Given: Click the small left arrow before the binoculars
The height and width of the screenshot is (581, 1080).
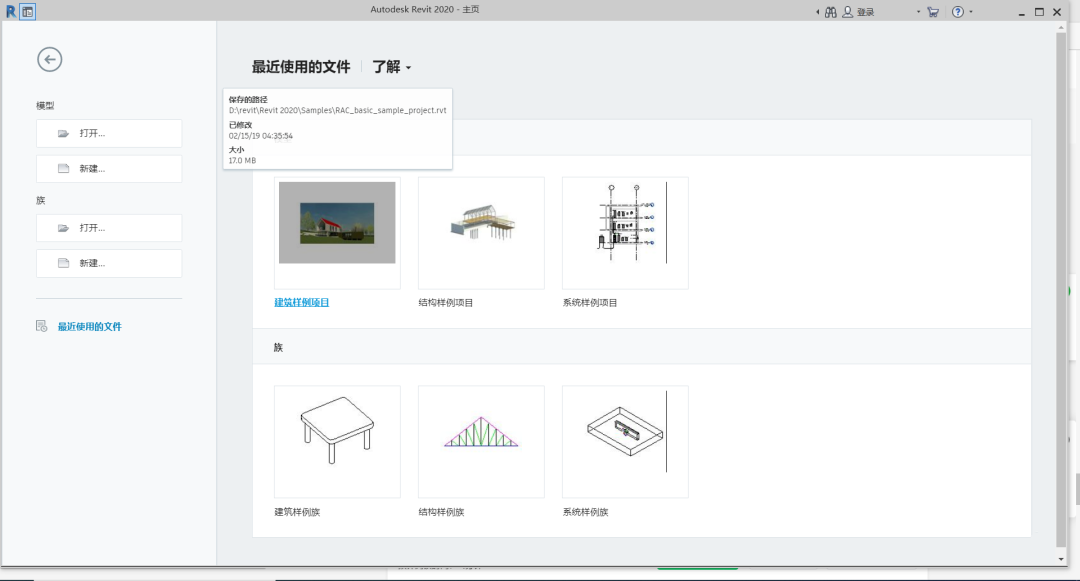Looking at the screenshot, I should 818,12.
